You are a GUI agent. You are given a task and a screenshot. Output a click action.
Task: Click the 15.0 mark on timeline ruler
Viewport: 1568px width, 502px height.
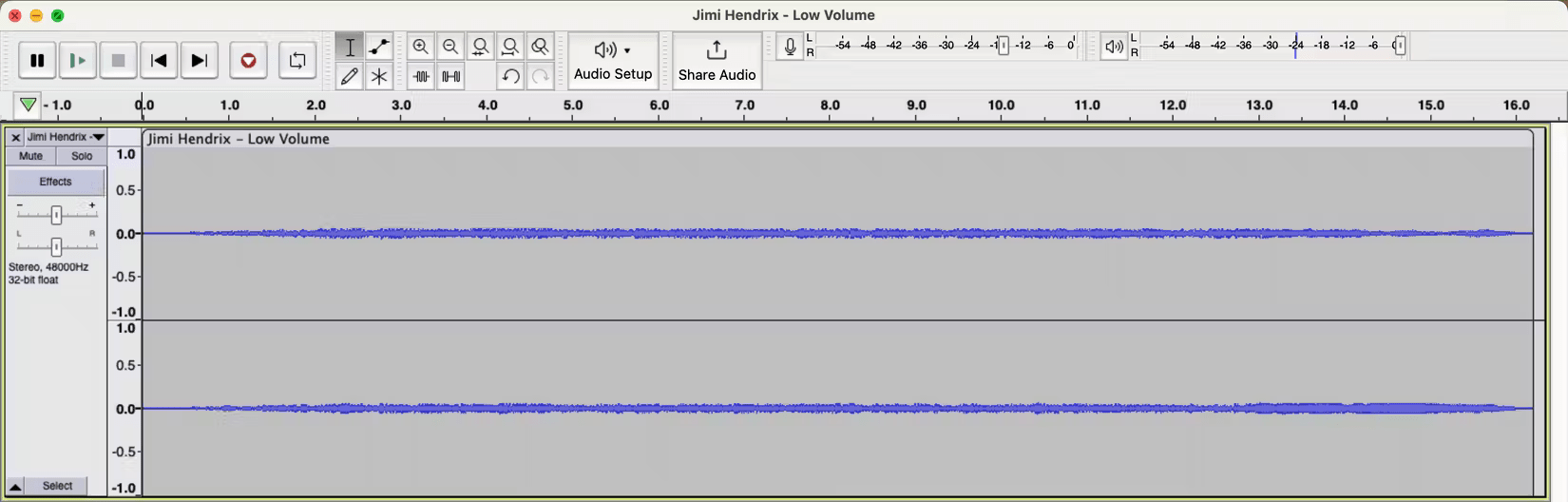[1431, 106]
